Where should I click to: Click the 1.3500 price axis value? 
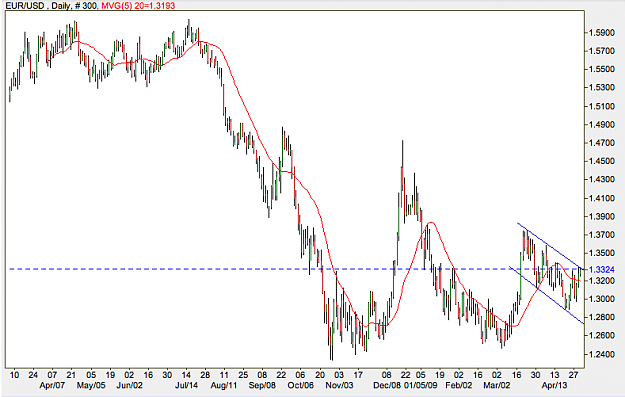click(x=602, y=253)
